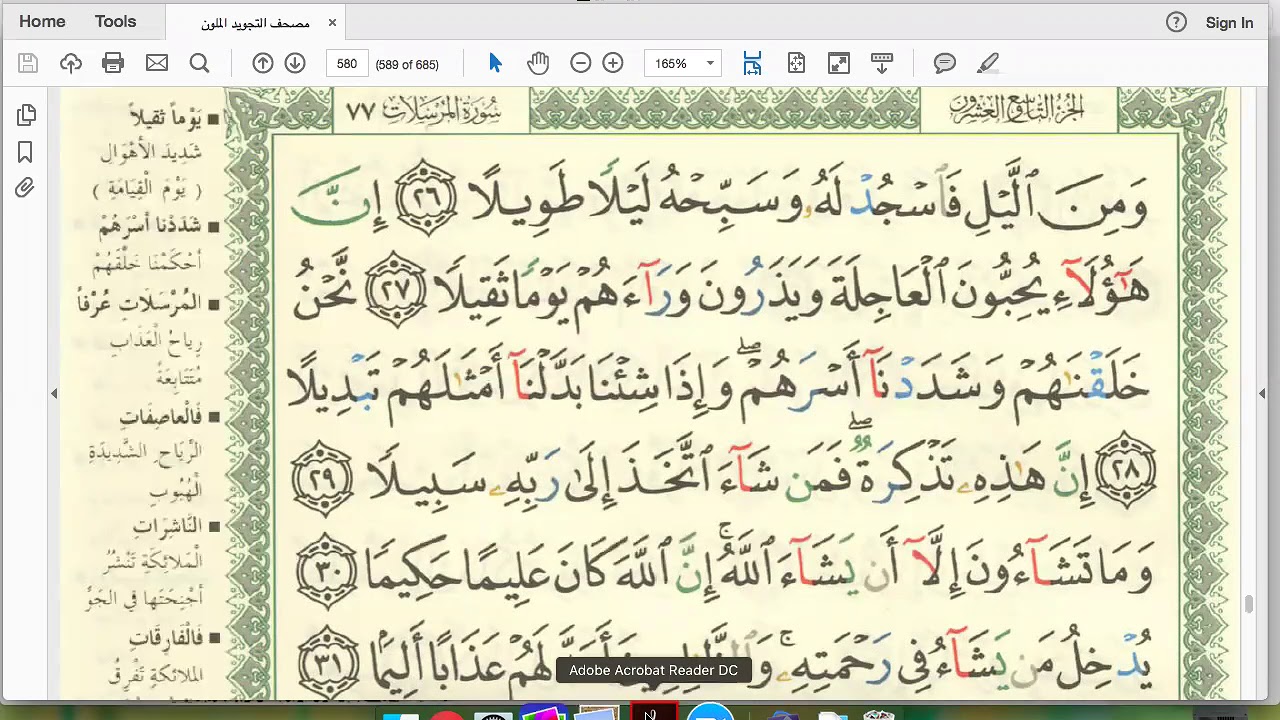Open the Help question mark menu
Image resolution: width=1280 pixels, height=720 pixels.
point(1176,22)
